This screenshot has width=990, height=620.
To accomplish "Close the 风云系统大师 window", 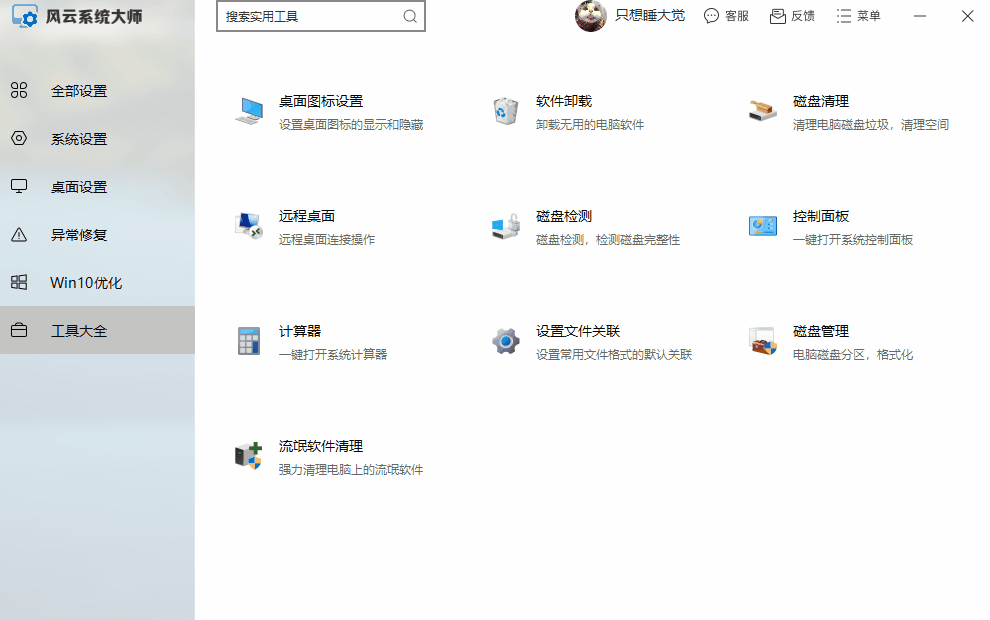I will point(967,16).
